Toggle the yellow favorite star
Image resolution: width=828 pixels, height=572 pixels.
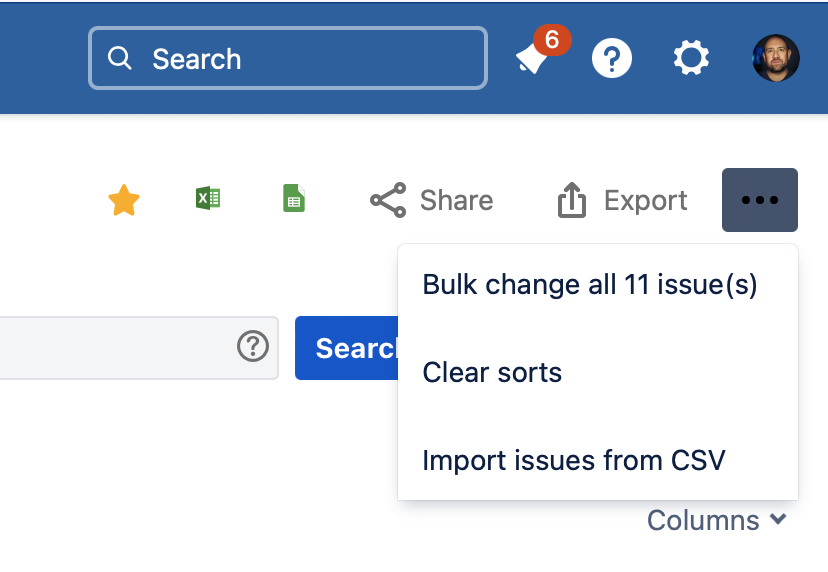(x=124, y=200)
